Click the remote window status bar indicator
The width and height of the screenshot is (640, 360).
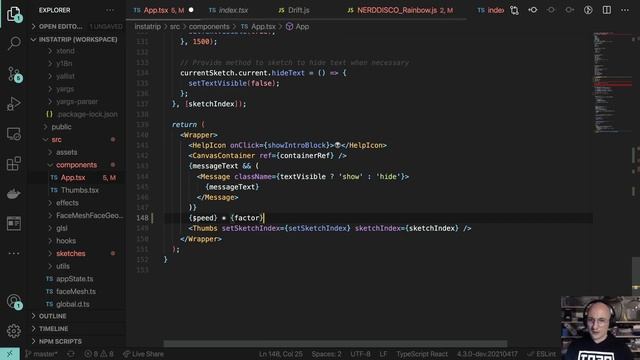click(10, 354)
